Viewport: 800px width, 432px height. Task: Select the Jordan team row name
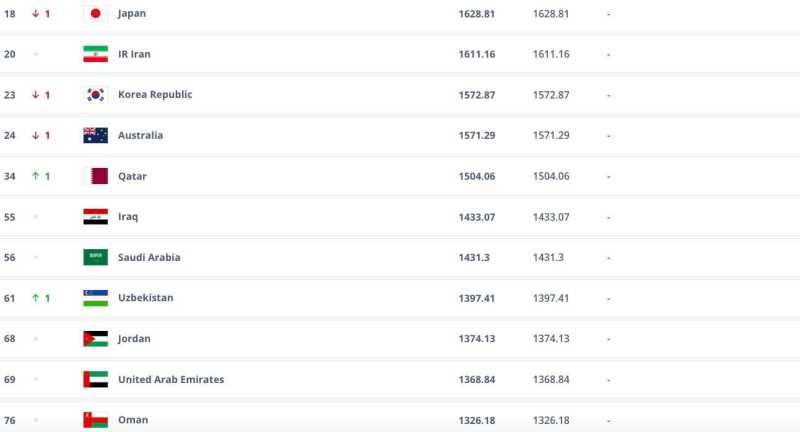point(134,338)
